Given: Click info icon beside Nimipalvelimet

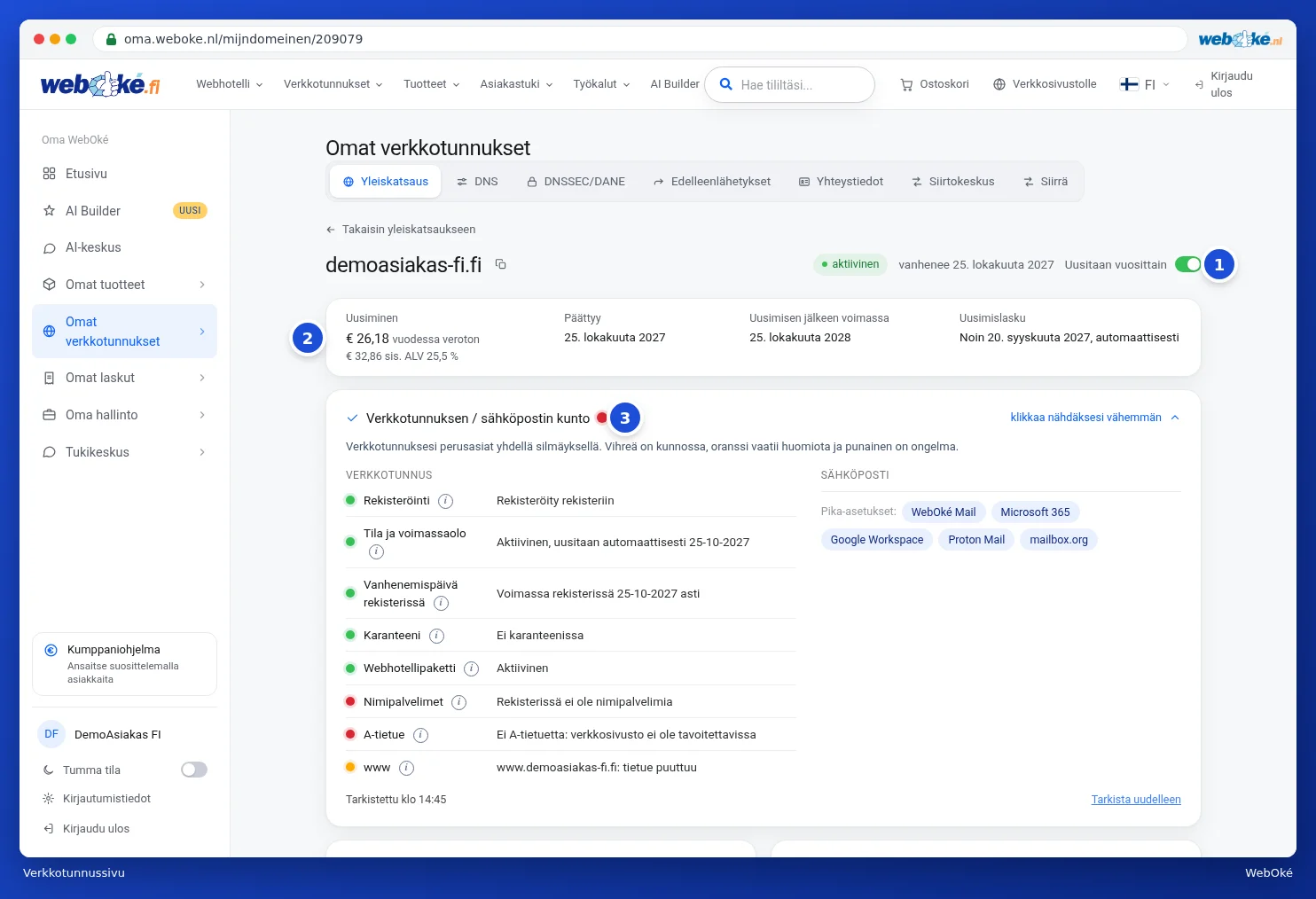Looking at the screenshot, I should pos(459,702).
